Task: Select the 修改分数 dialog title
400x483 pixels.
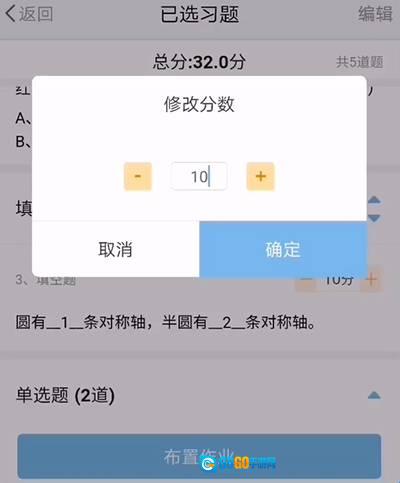Action: point(199,104)
